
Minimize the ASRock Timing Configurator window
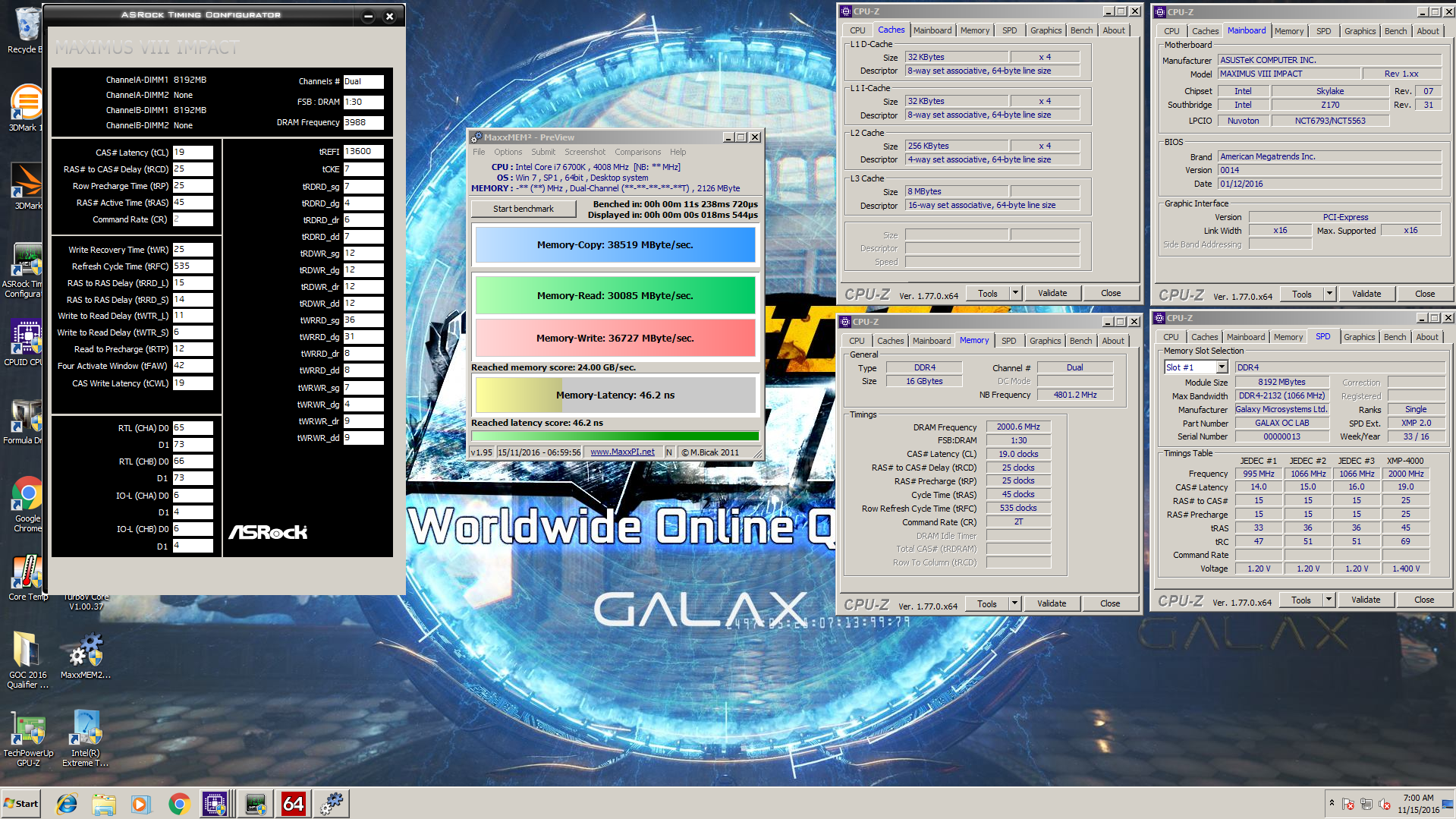pyautogui.click(x=368, y=16)
